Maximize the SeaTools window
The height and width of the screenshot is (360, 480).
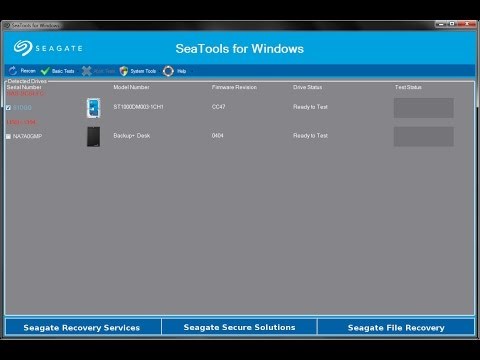[x=452, y=24]
